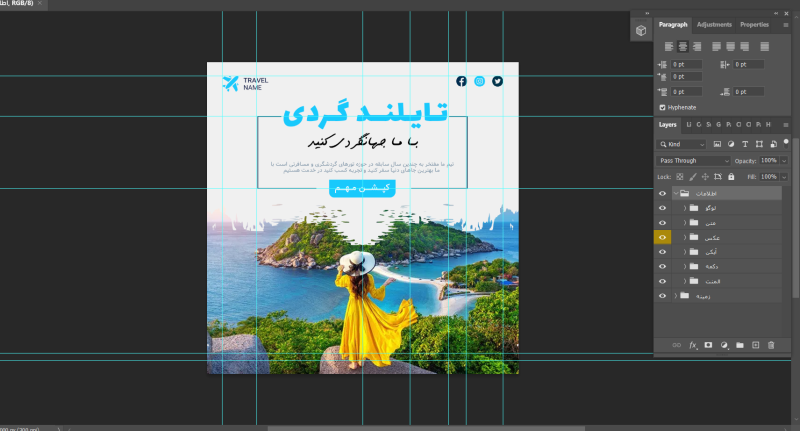Create a new layer group

click(x=740, y=345)
